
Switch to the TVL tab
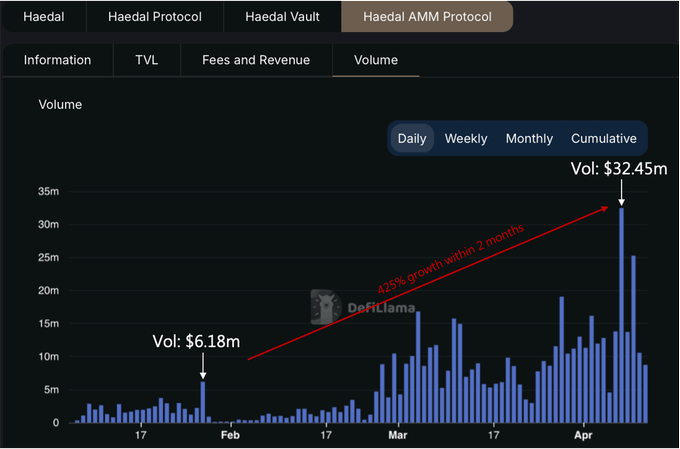click(146, 60)
